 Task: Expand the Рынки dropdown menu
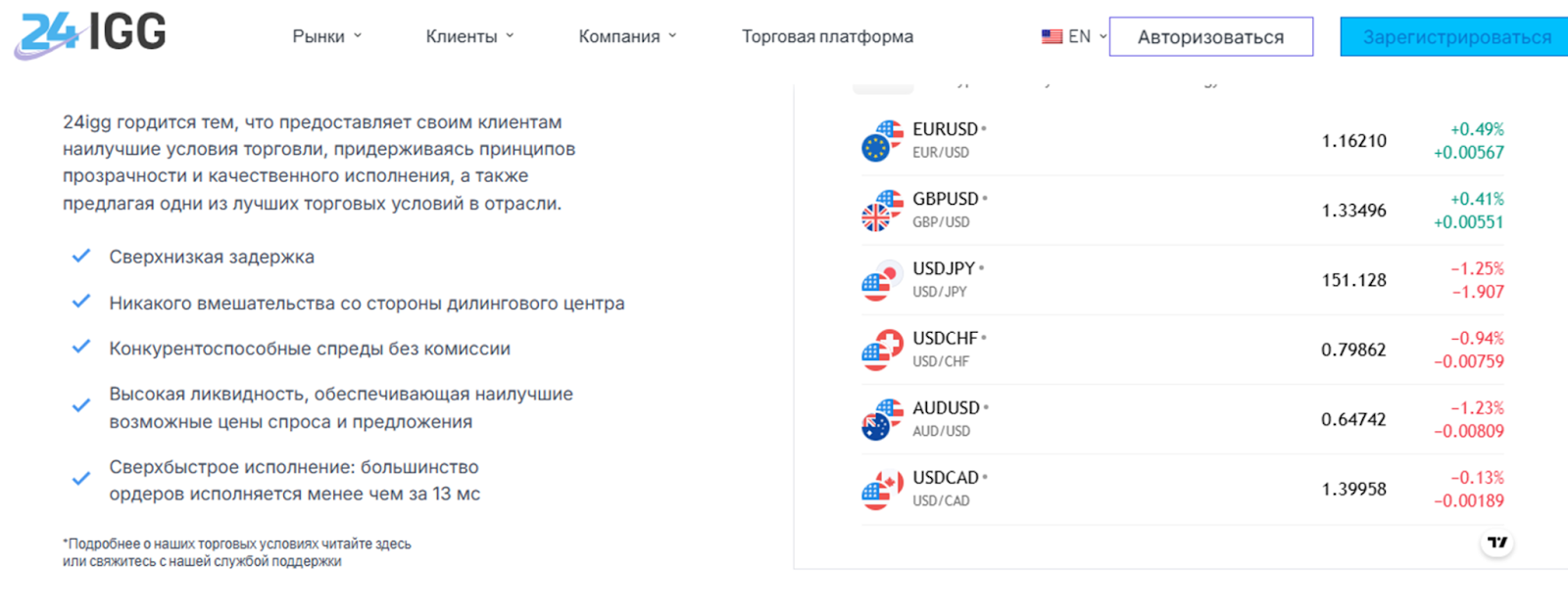(327, 36)
